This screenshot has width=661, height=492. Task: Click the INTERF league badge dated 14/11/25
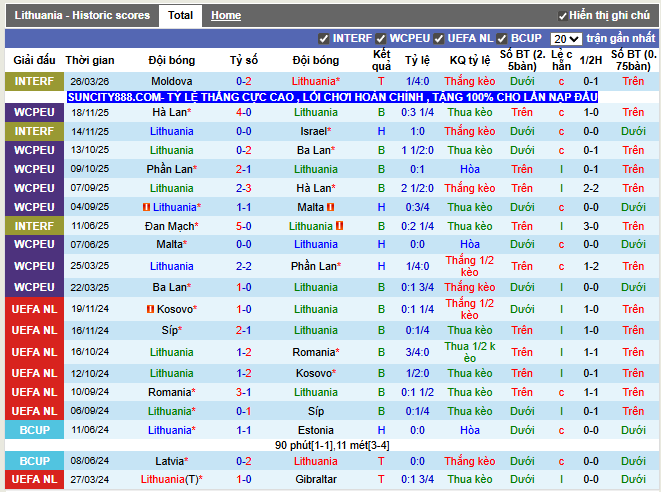34,131
